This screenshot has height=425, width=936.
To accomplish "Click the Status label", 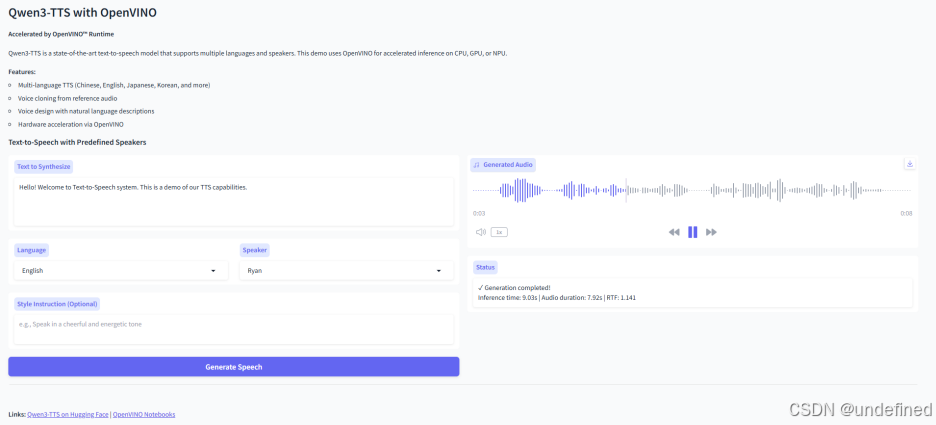I will 485,267.
